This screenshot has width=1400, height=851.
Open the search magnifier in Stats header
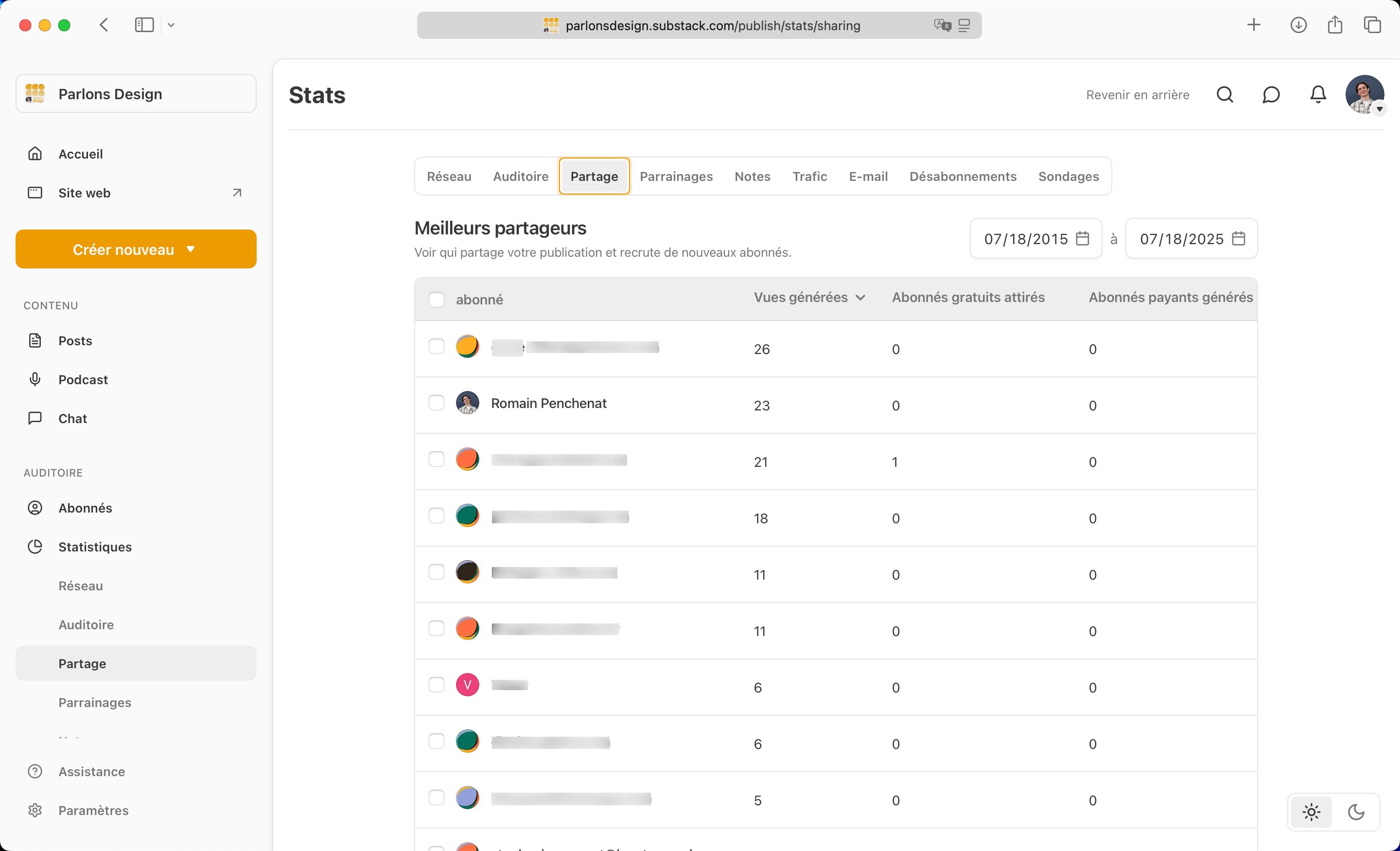pos(1225,94)
